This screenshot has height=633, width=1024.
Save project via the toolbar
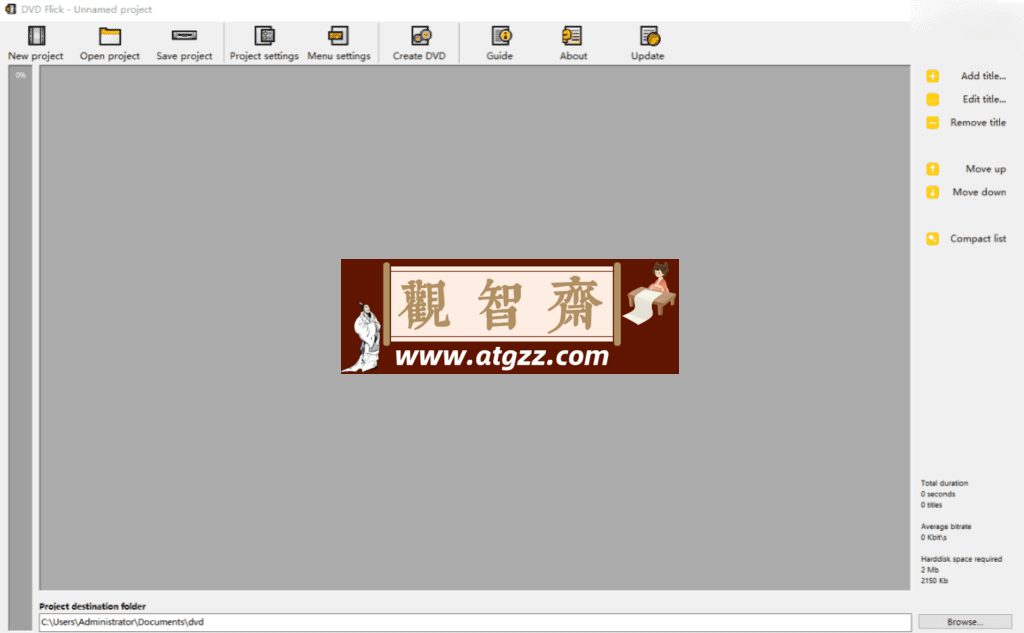[x=184, y=43]
